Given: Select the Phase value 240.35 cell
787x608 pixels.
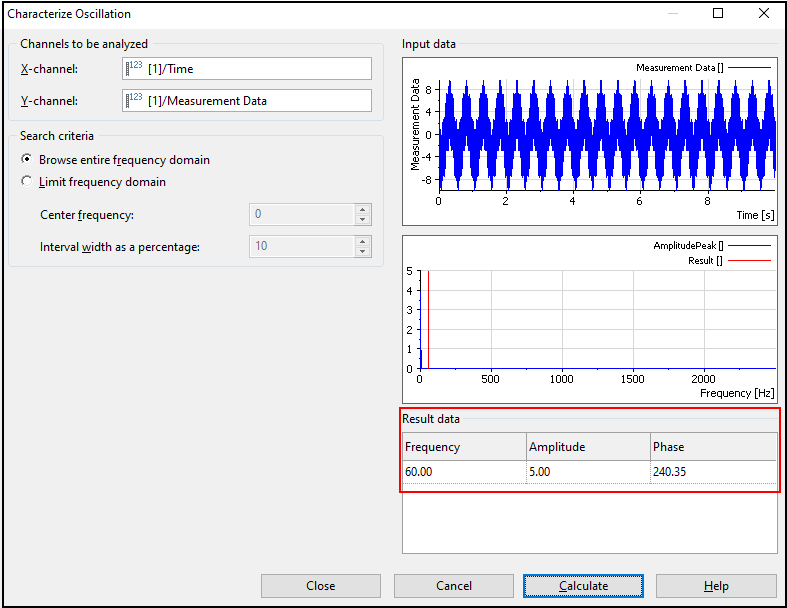Looking at the screenshot, I should click(x=711, y=472).
